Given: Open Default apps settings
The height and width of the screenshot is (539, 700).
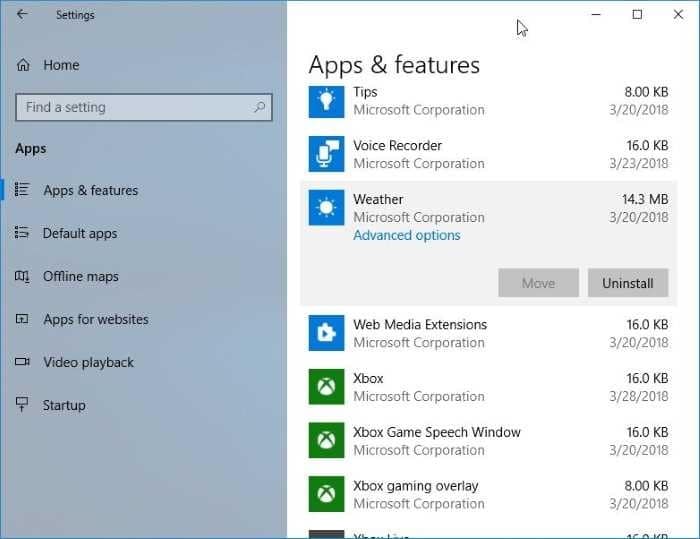Looking at the screenshot, I should pyautogui.click(x=79, y=233).
